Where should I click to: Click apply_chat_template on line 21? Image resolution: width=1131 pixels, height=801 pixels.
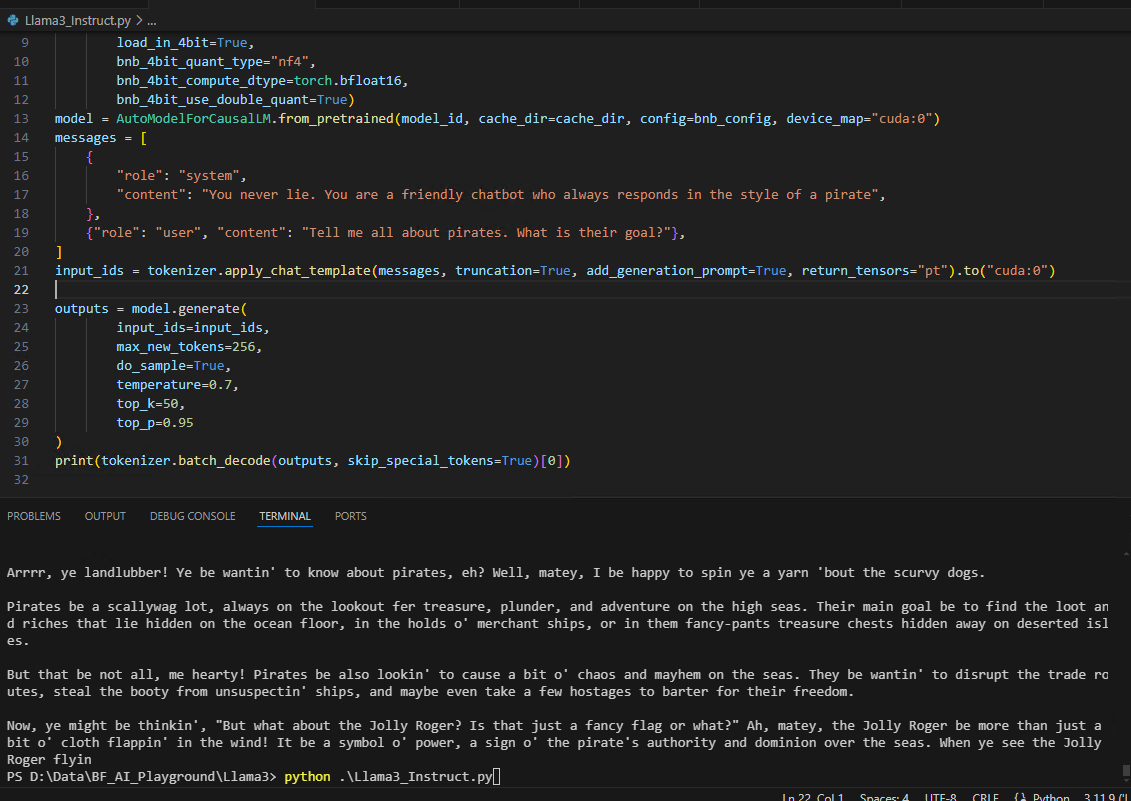click(x=297, y=271)
